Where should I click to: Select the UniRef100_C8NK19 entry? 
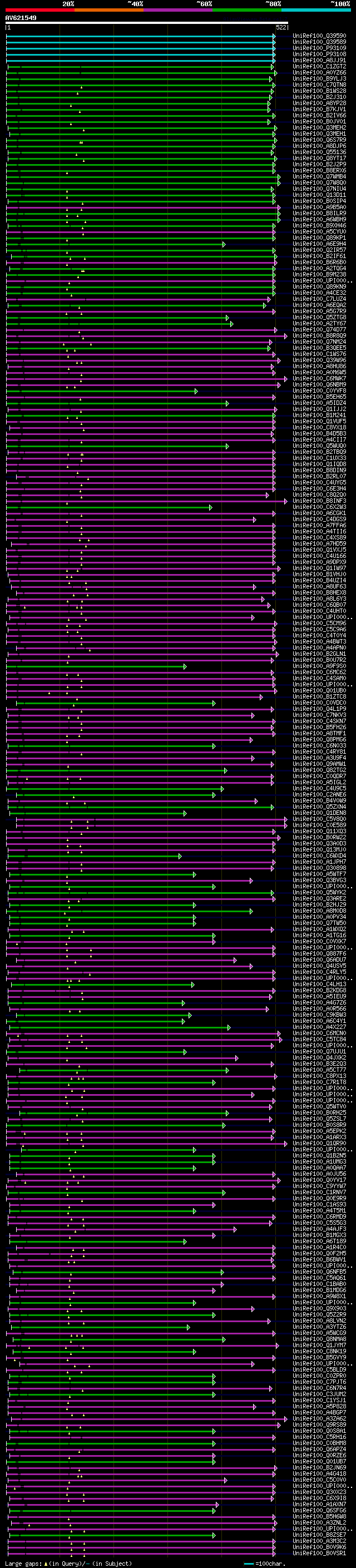point(319,1351)
